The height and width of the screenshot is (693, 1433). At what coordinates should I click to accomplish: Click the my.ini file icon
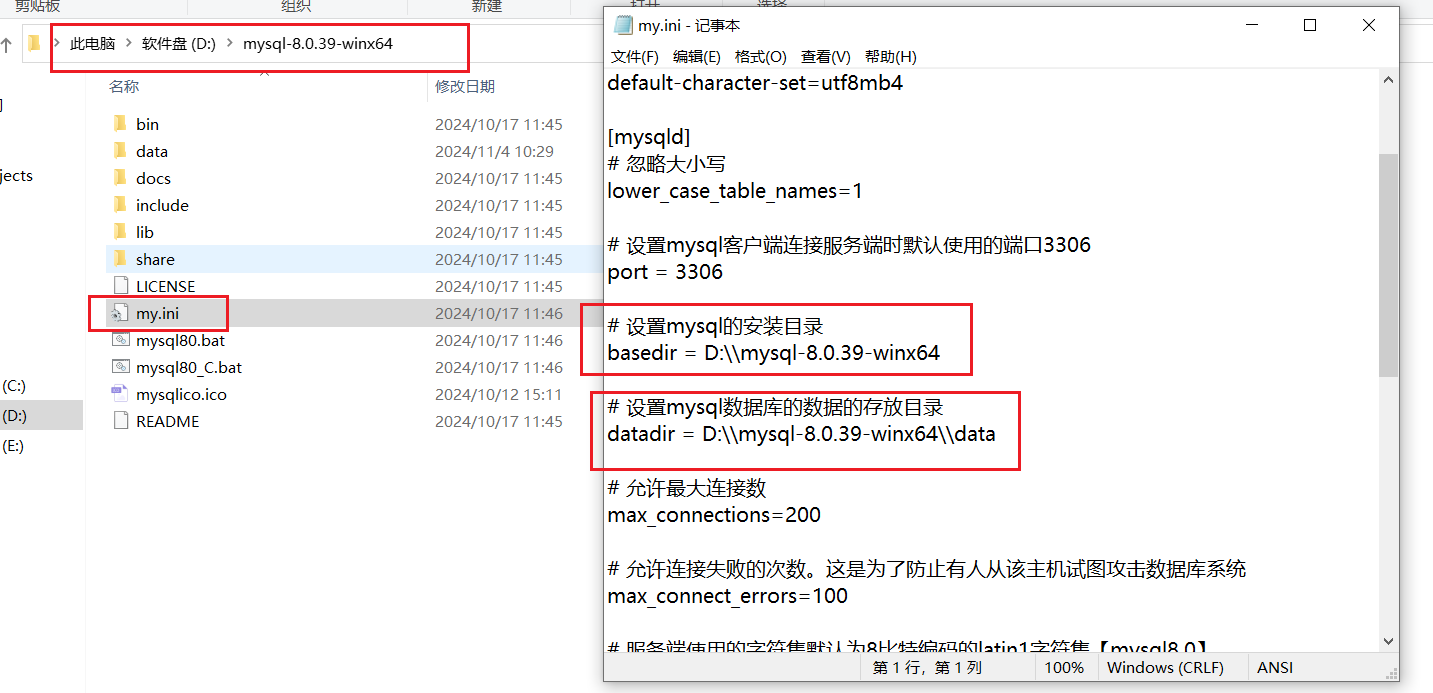click(120, 313)
